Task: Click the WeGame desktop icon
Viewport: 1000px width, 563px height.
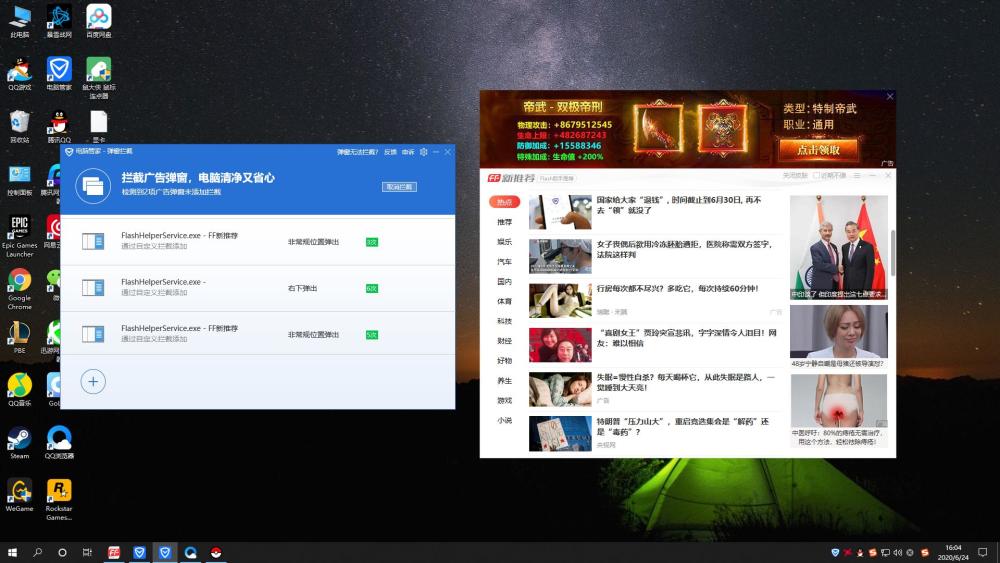Action: coord(19,495)
